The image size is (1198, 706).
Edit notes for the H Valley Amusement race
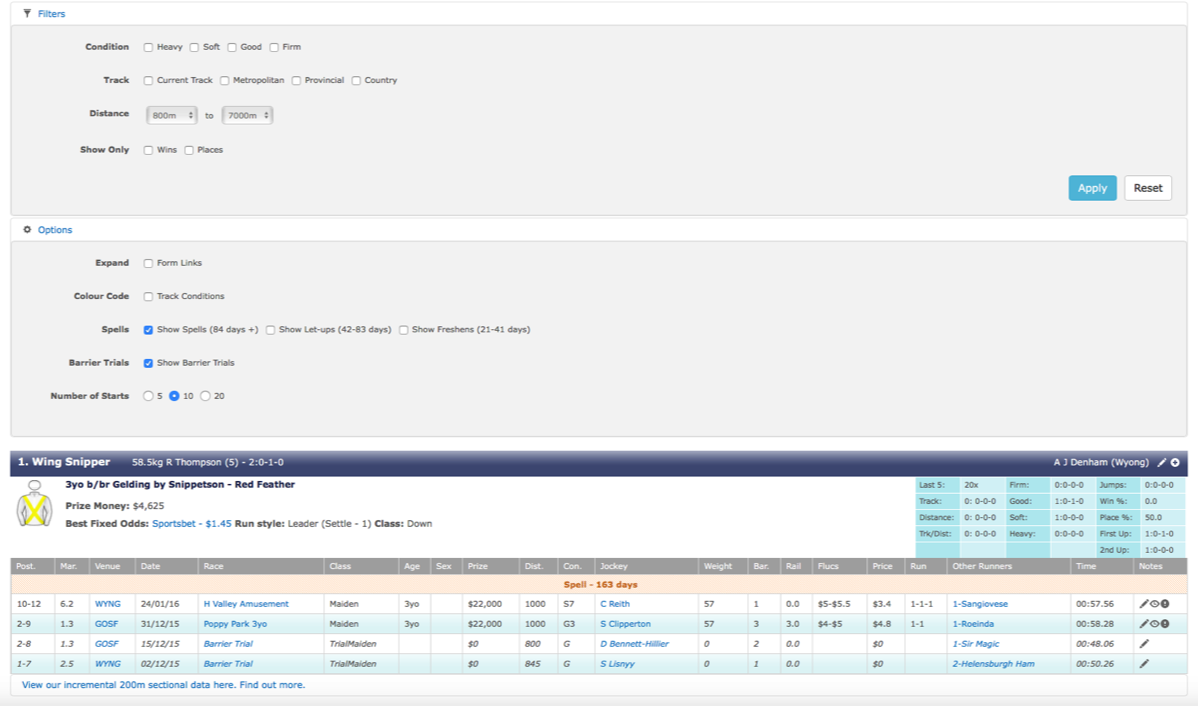pyautogui.click(x=1144, y=604)
